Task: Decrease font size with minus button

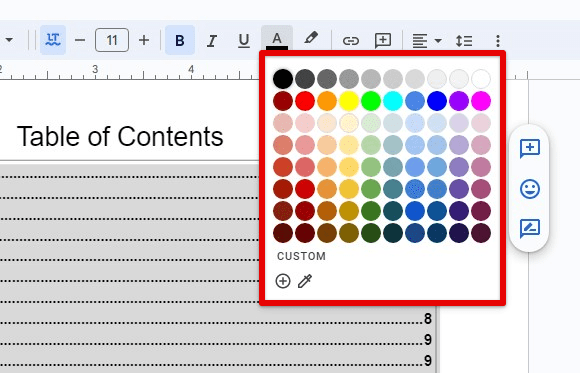Action: point(80,40)
